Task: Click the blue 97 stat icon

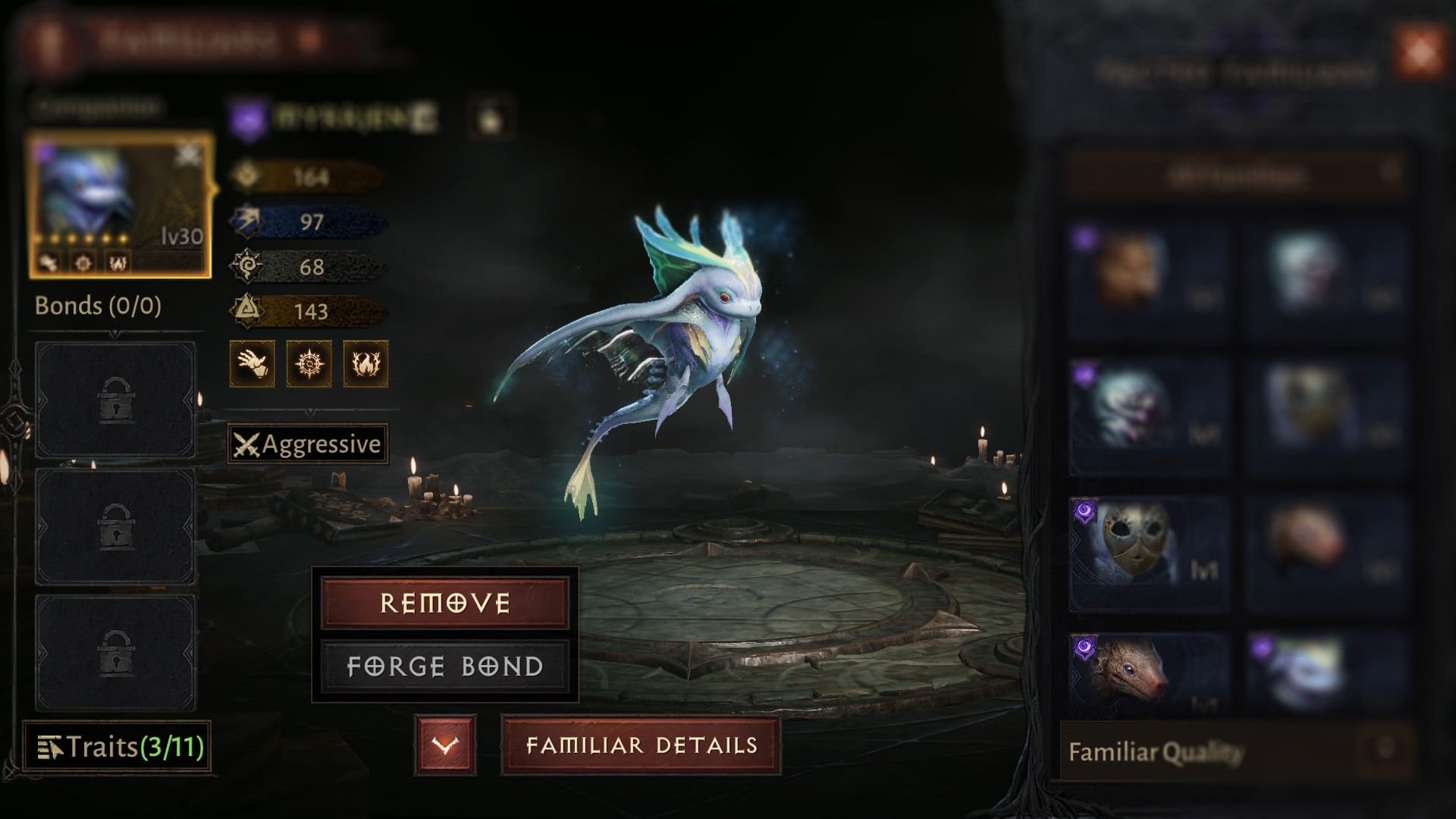Action: (246, 221)
